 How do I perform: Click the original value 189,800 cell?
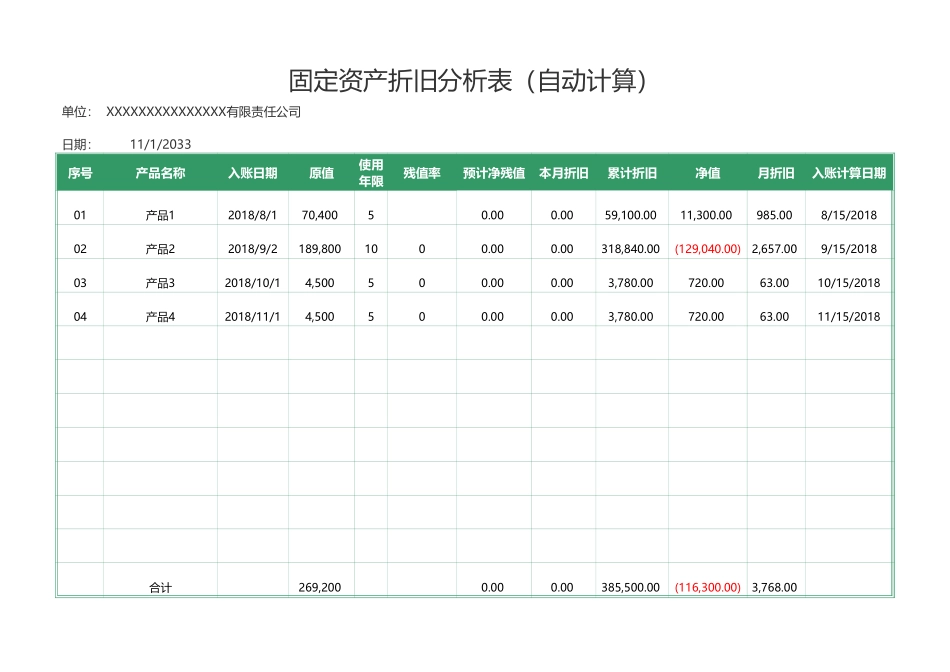pyautogui.click(x=320, y=249)
